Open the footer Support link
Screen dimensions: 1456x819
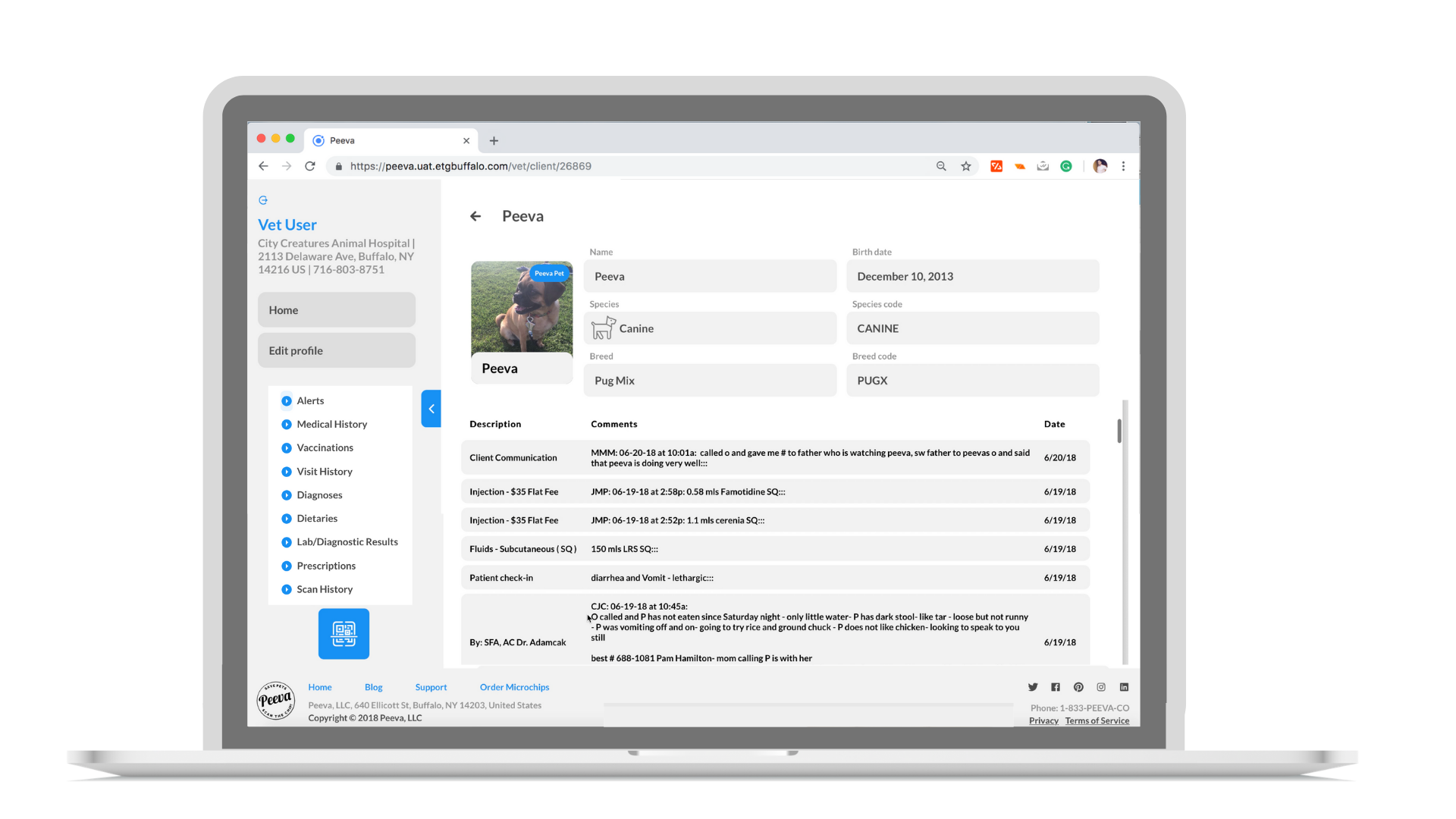coord(431,687)
